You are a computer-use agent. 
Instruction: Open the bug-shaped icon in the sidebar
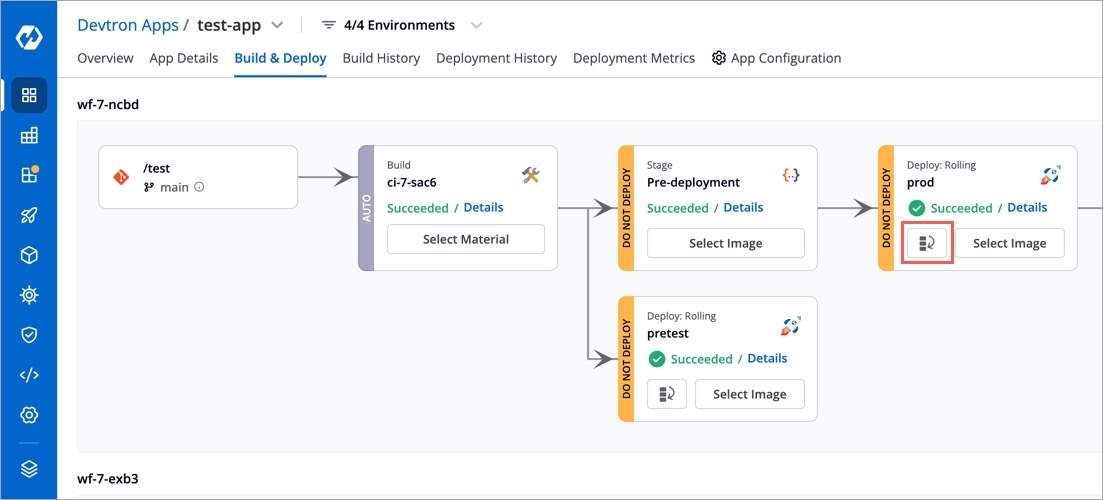click(29, 295)
